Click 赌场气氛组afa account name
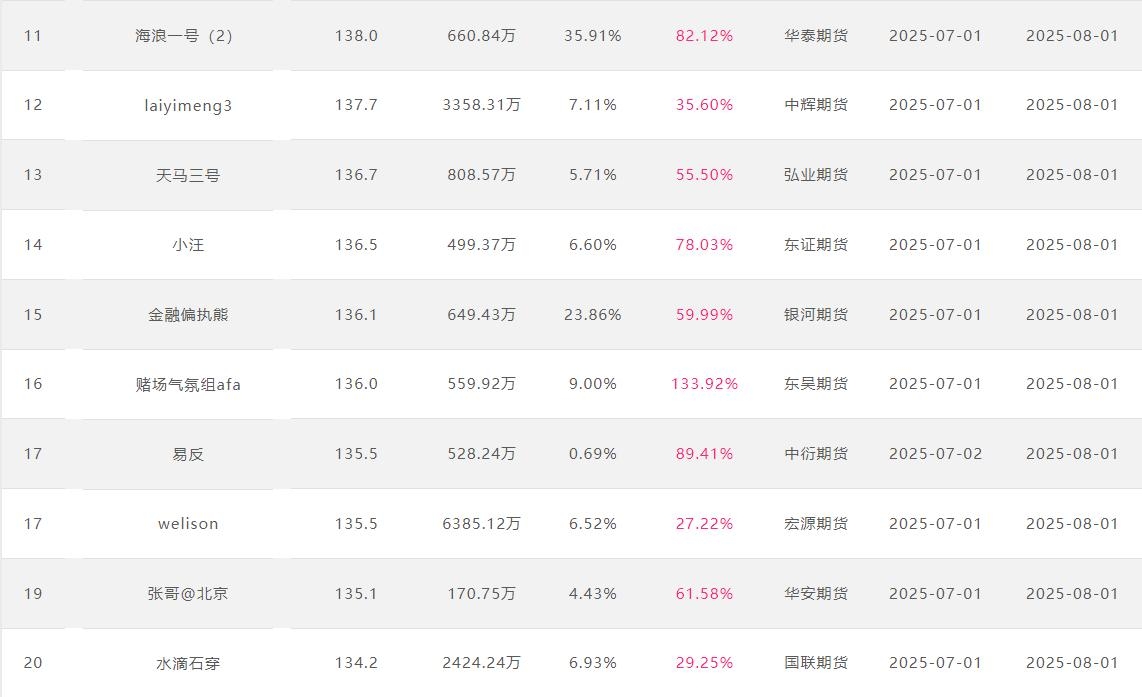 coord(188,384)
